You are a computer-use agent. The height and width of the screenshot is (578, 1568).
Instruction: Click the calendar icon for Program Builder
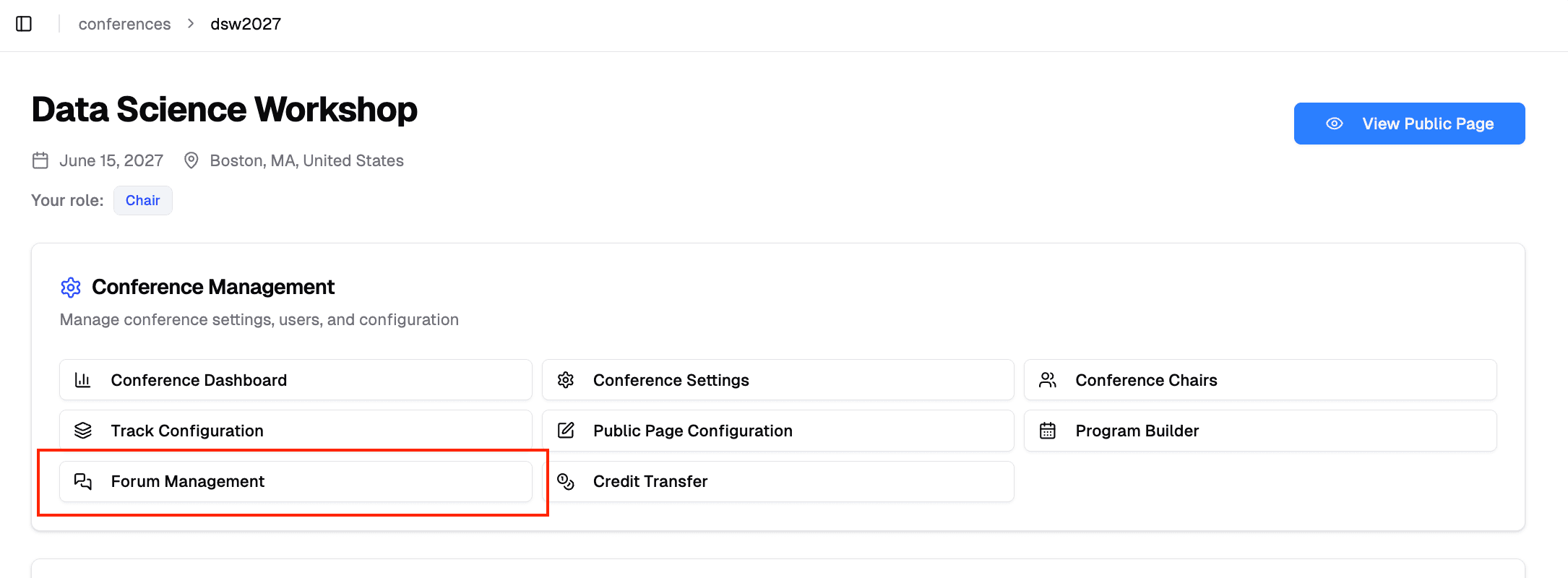click(x=1048, y=431)
